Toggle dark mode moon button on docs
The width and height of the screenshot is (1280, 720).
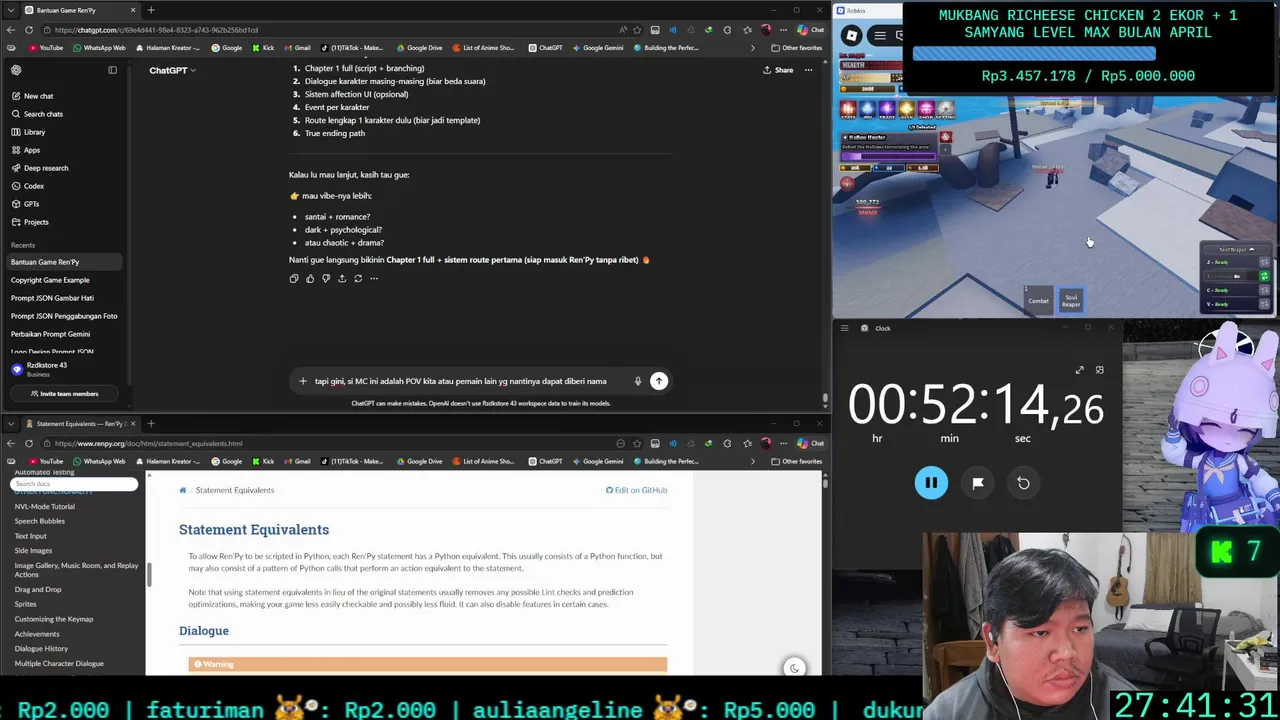pos(794,668)
